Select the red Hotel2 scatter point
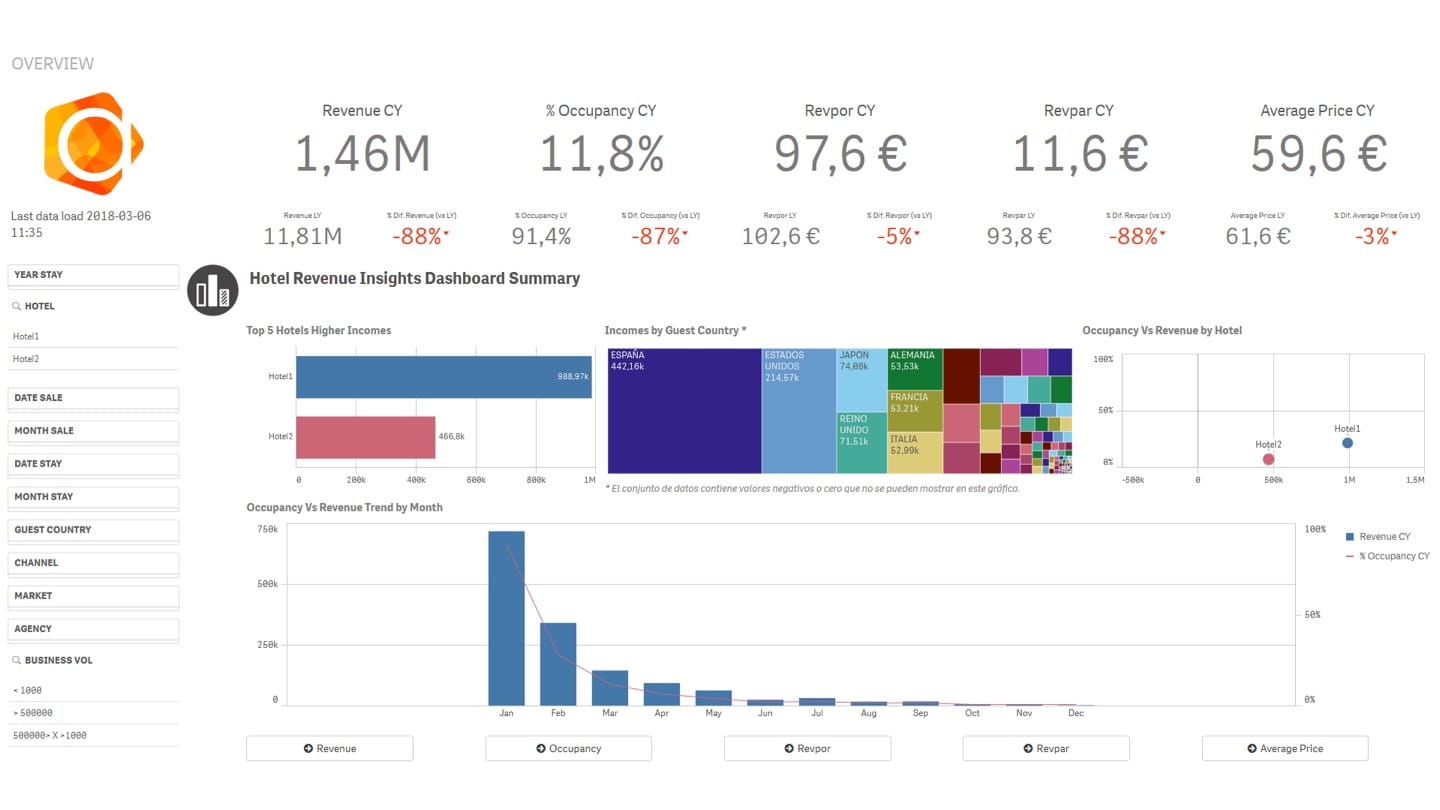The image size is (1440, 810). (x=1268, y=459)
